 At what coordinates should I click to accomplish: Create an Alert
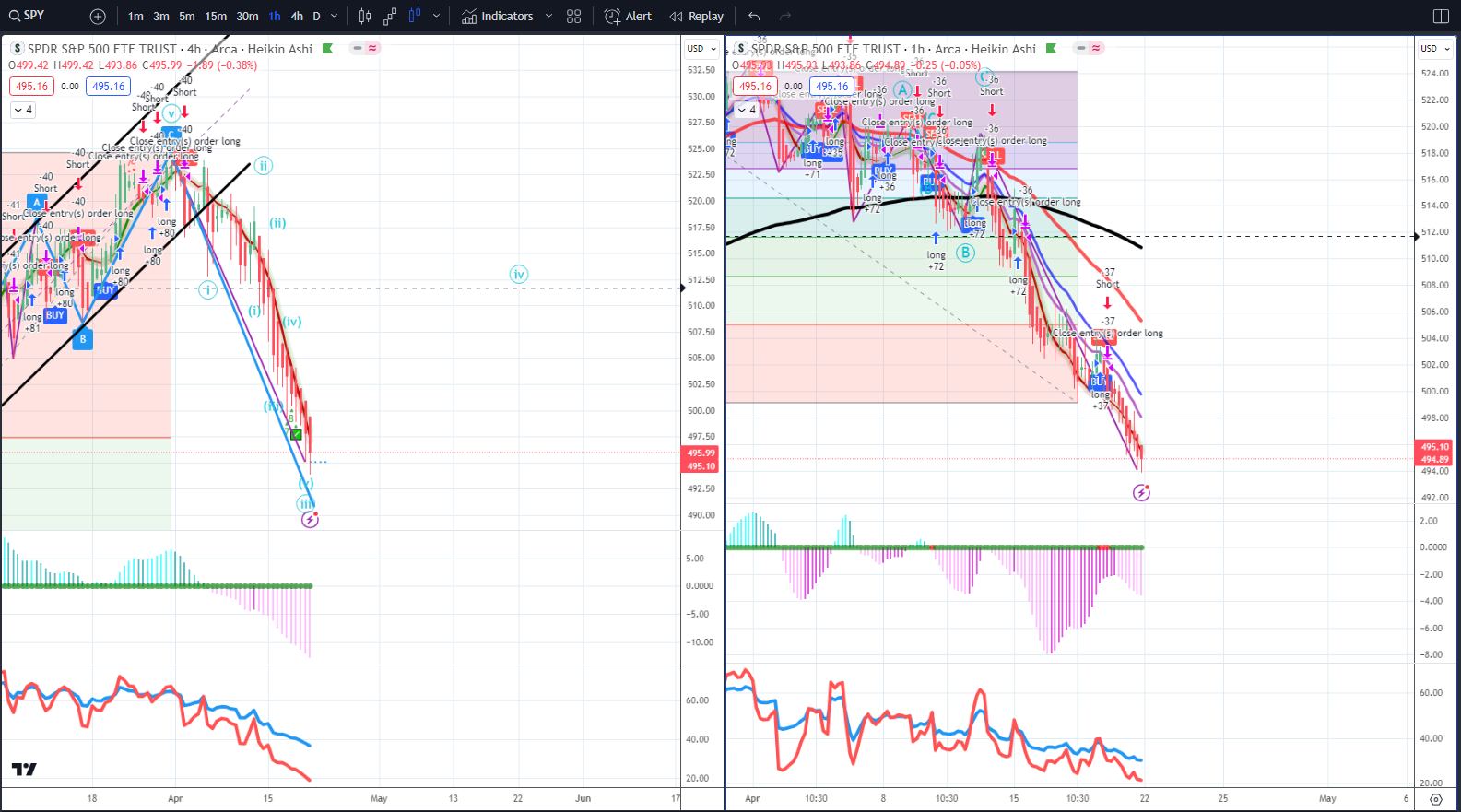628,17
